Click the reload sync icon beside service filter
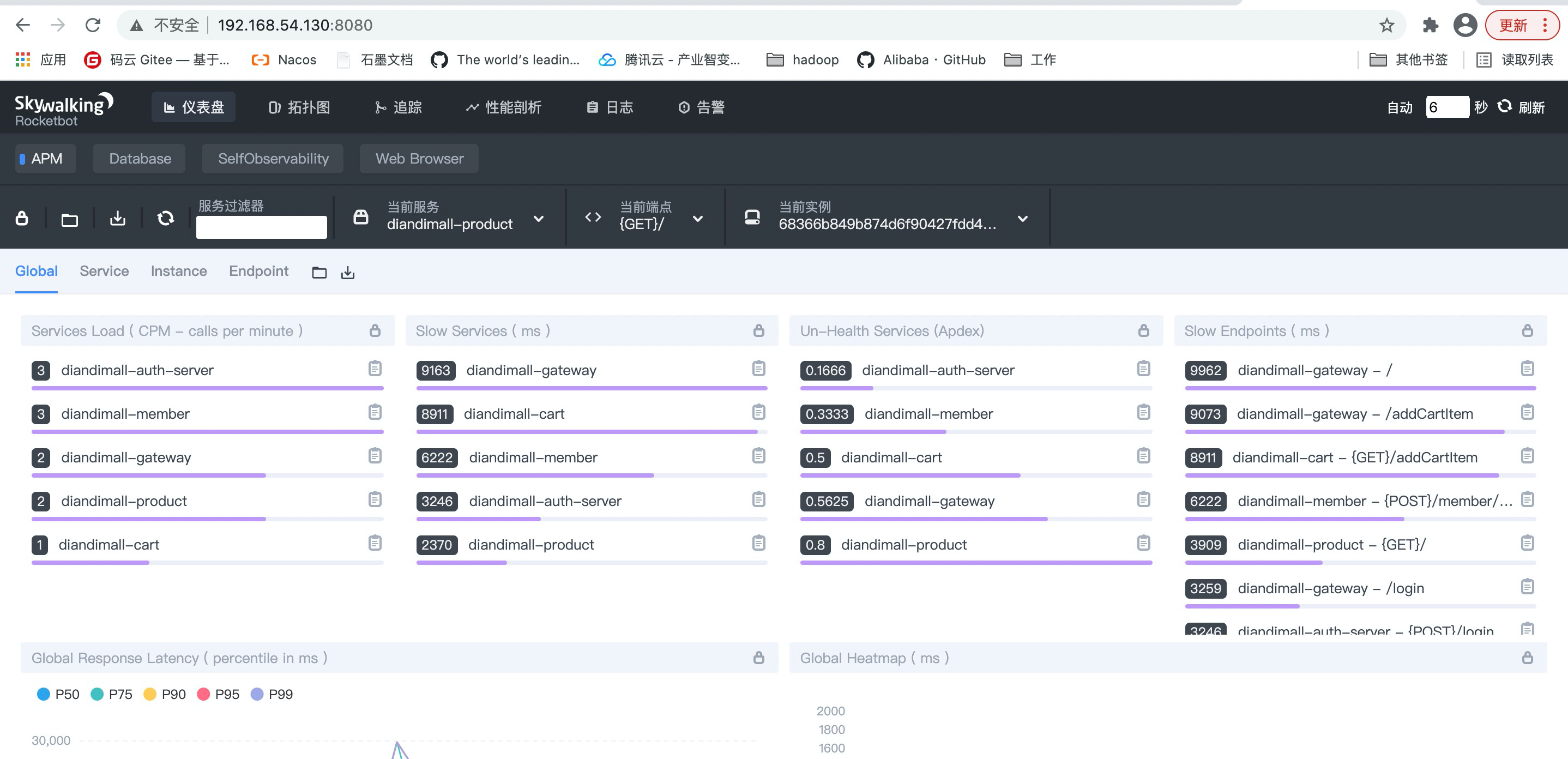Viewport: 1568px width, 759px height. click(166, 218)
